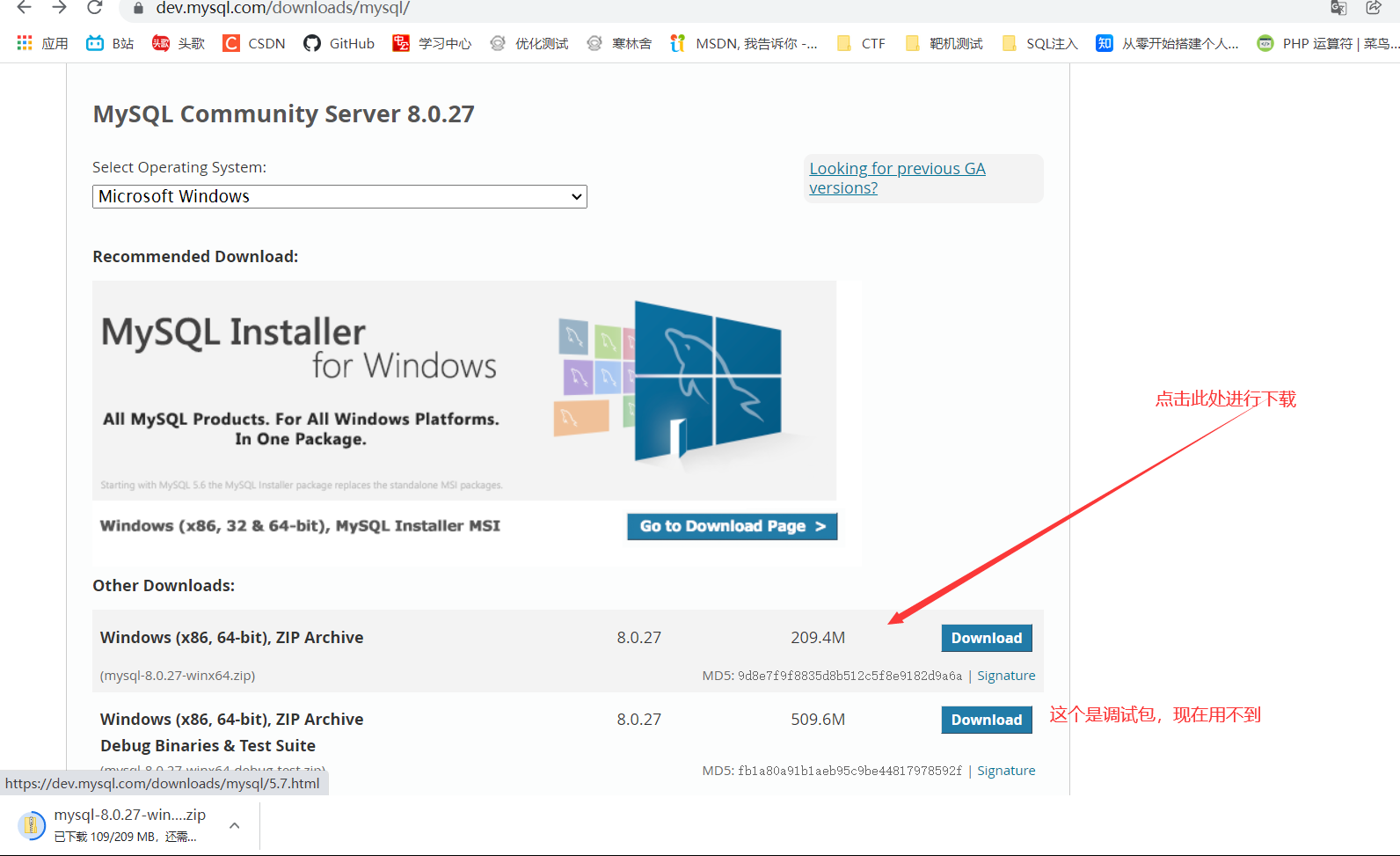Image resolution: width=1400 pixels, height=856 pixels.
Task: Open the 头歌 bookmark
Action: coord(179,43)
